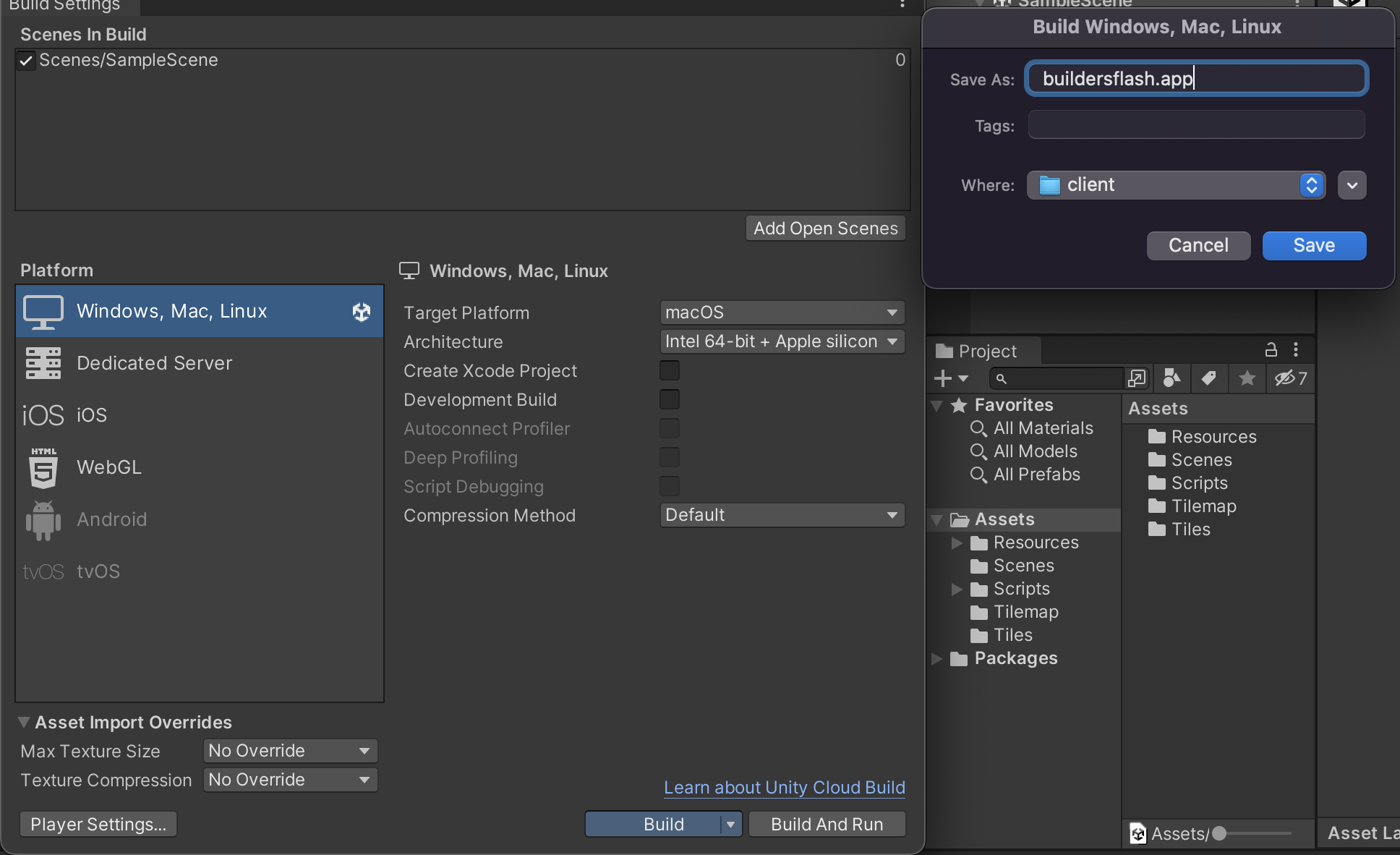Click the Unity logo on active platform
This screenshot has height=855, width=1400.
pyautogui.click(x=362, y=312)
